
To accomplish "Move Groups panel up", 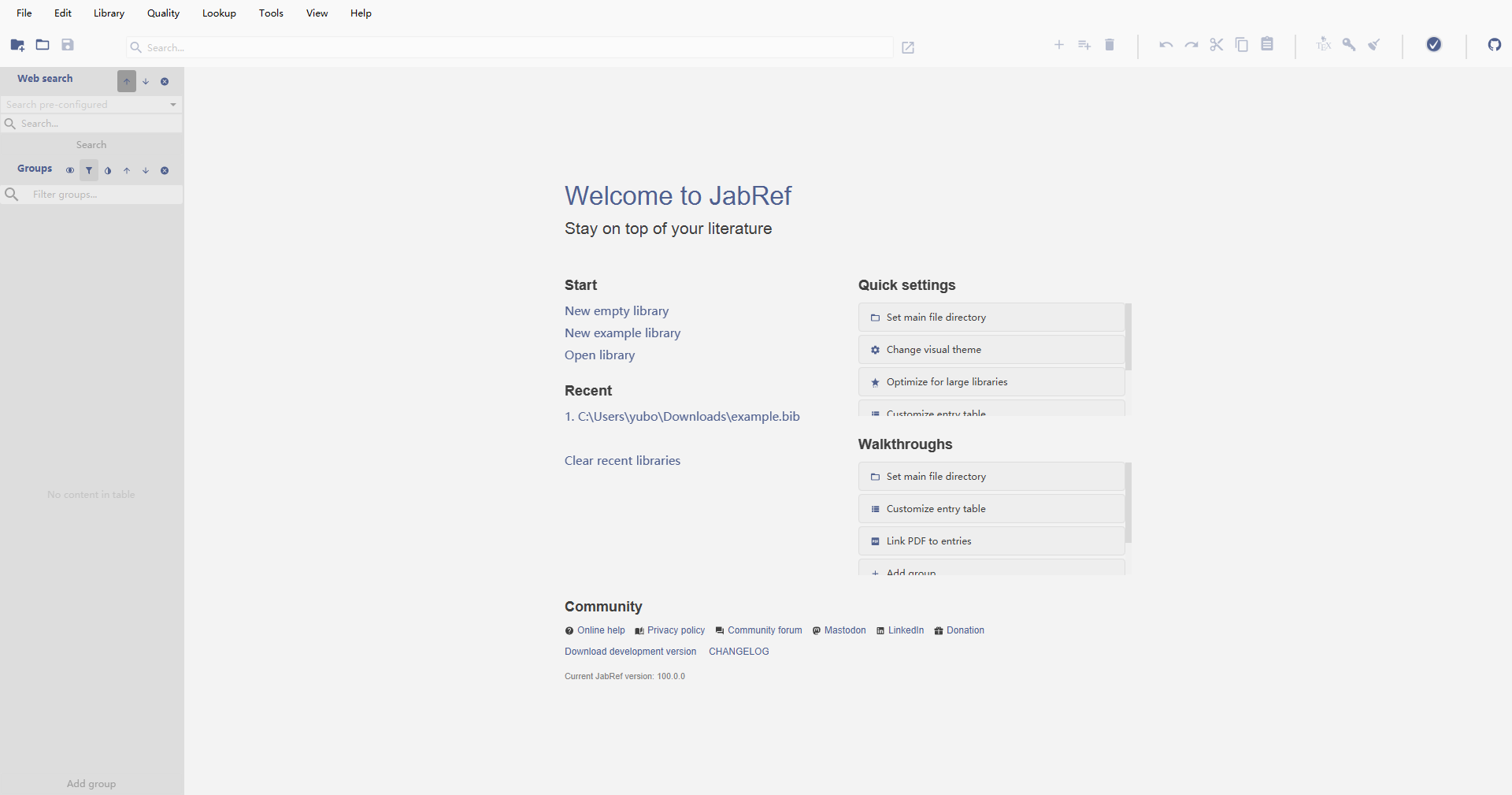I will pos(127,170).
